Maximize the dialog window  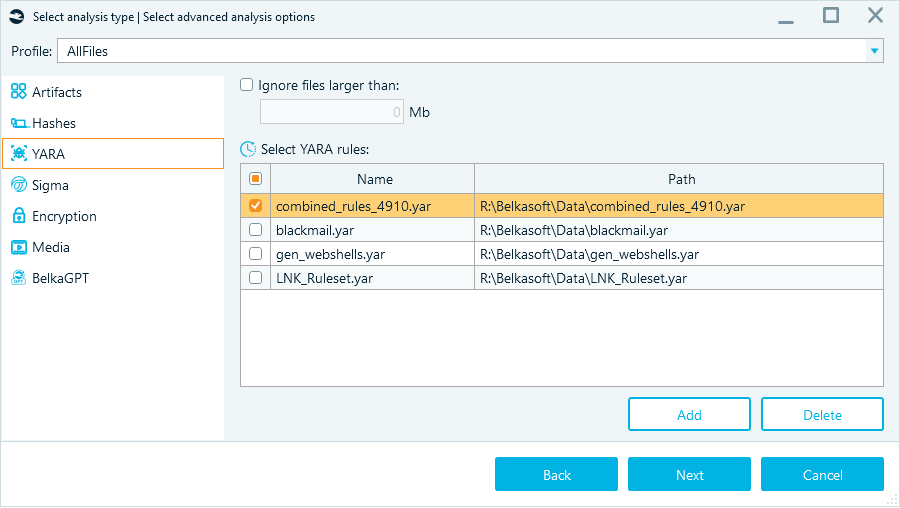pos(831,15)
